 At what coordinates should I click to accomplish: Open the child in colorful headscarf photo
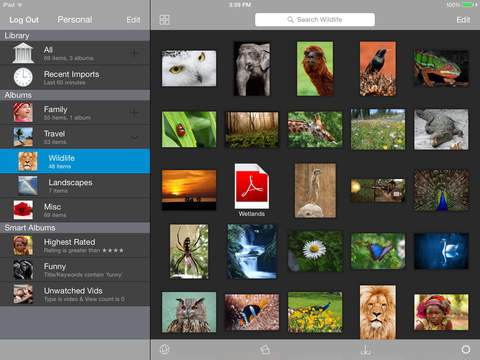pyautogui.click(x=441, y=312)
